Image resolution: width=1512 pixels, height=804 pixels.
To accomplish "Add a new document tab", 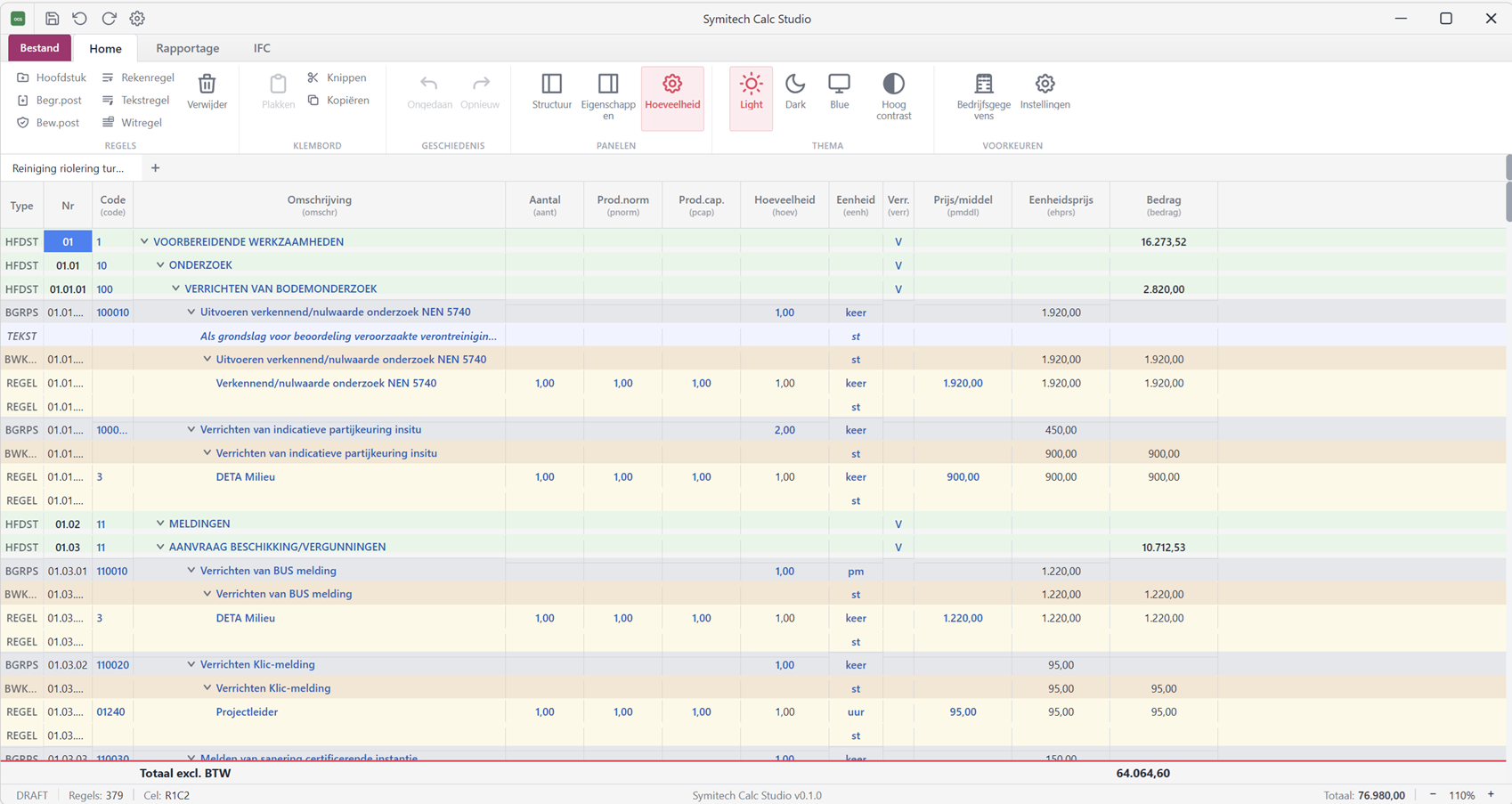I will (155, 168).
